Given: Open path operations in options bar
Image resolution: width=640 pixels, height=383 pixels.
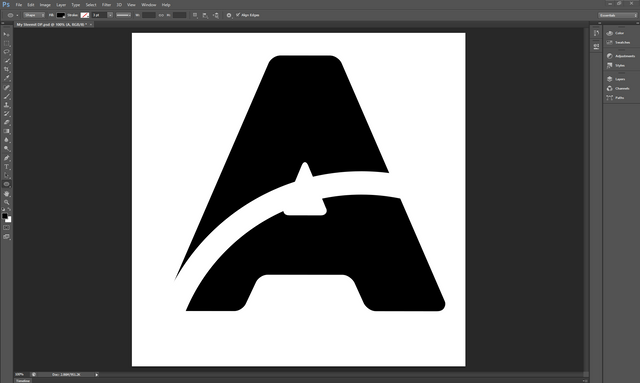Looking at the screenshot, I should [x=195, y=15].
